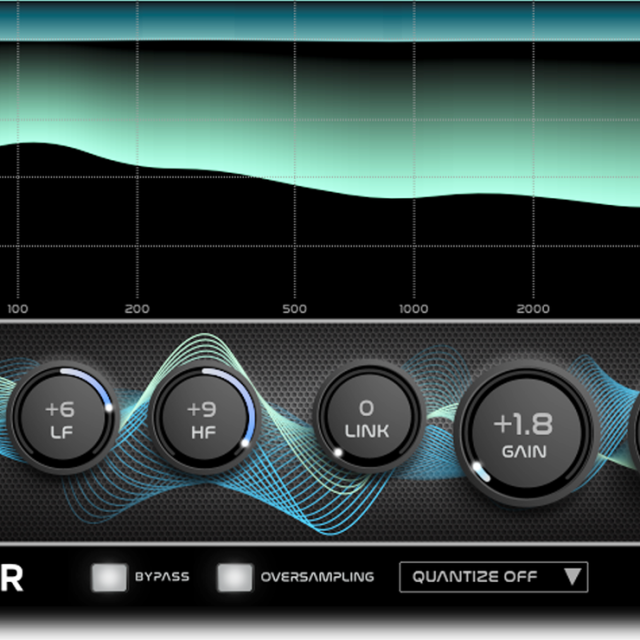
Task: Click the 100 frequency axis label
Action: point(18,309)
